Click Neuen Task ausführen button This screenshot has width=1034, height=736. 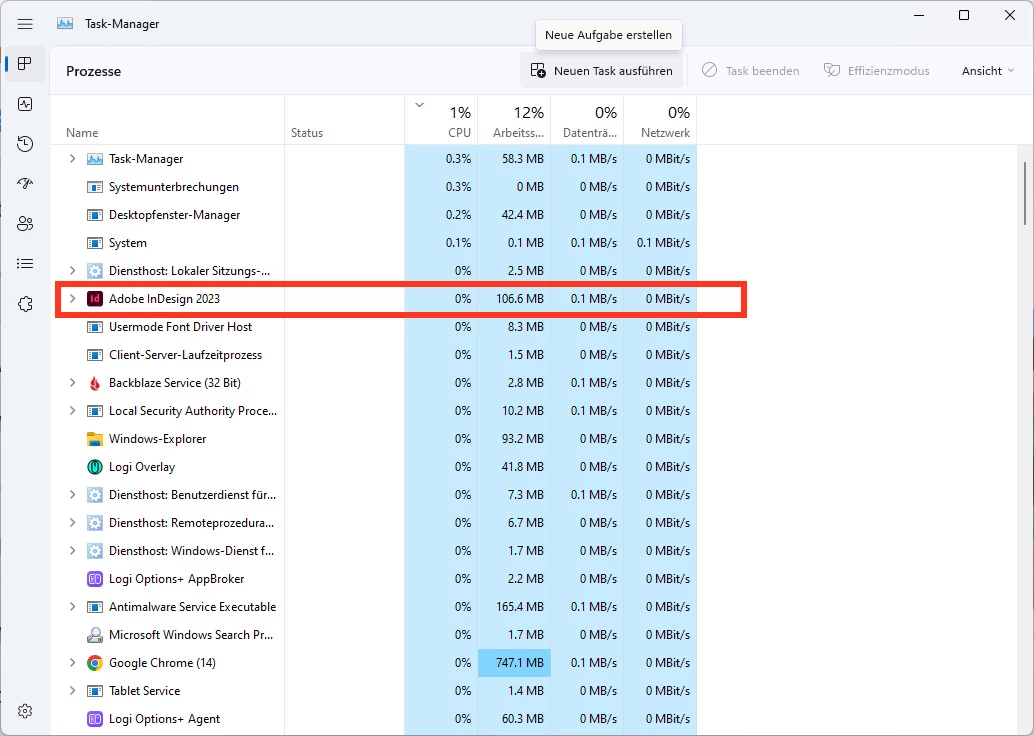[602, 71]
